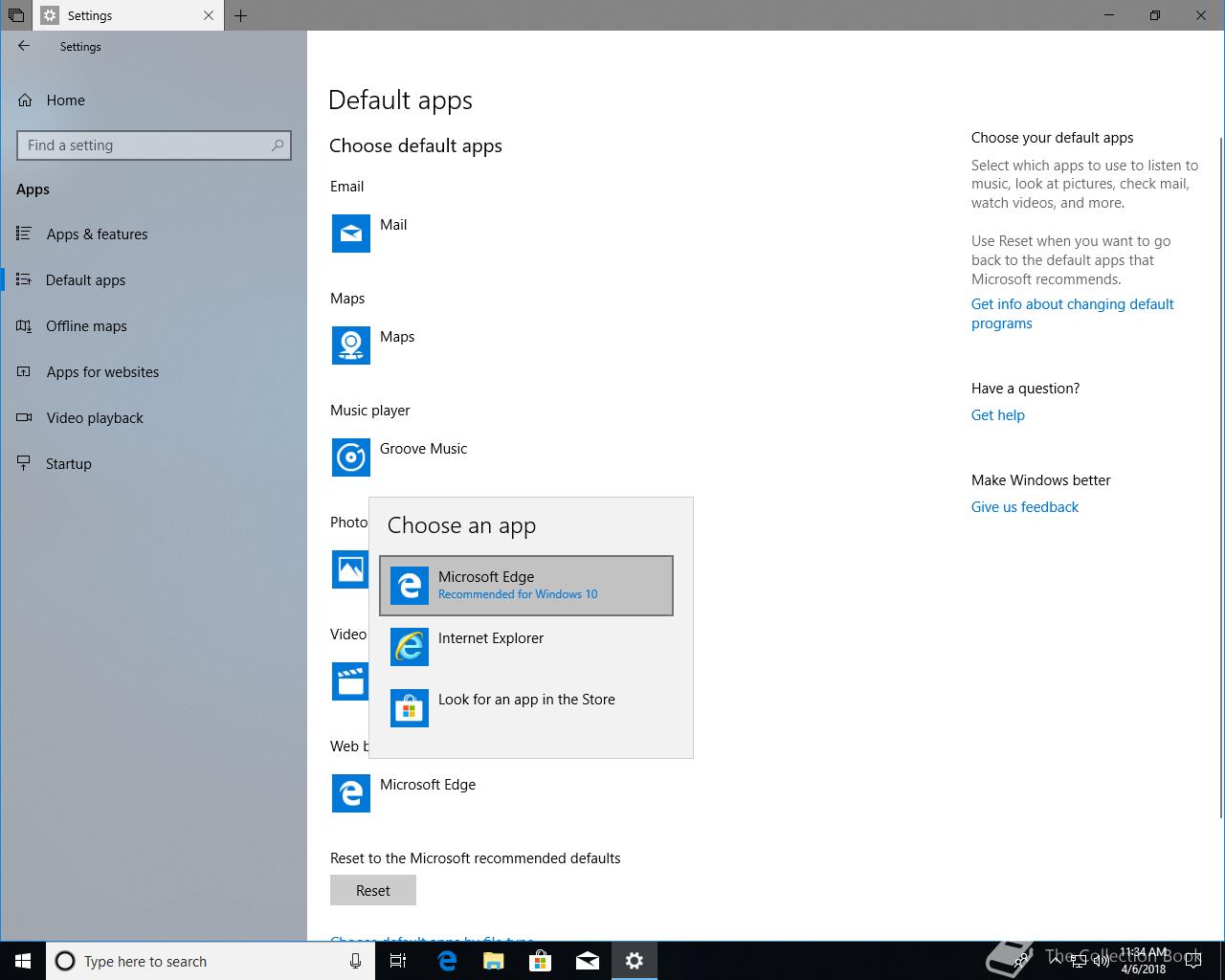
Task: Select Look for an app in the Store
Action: coord(526,708)
